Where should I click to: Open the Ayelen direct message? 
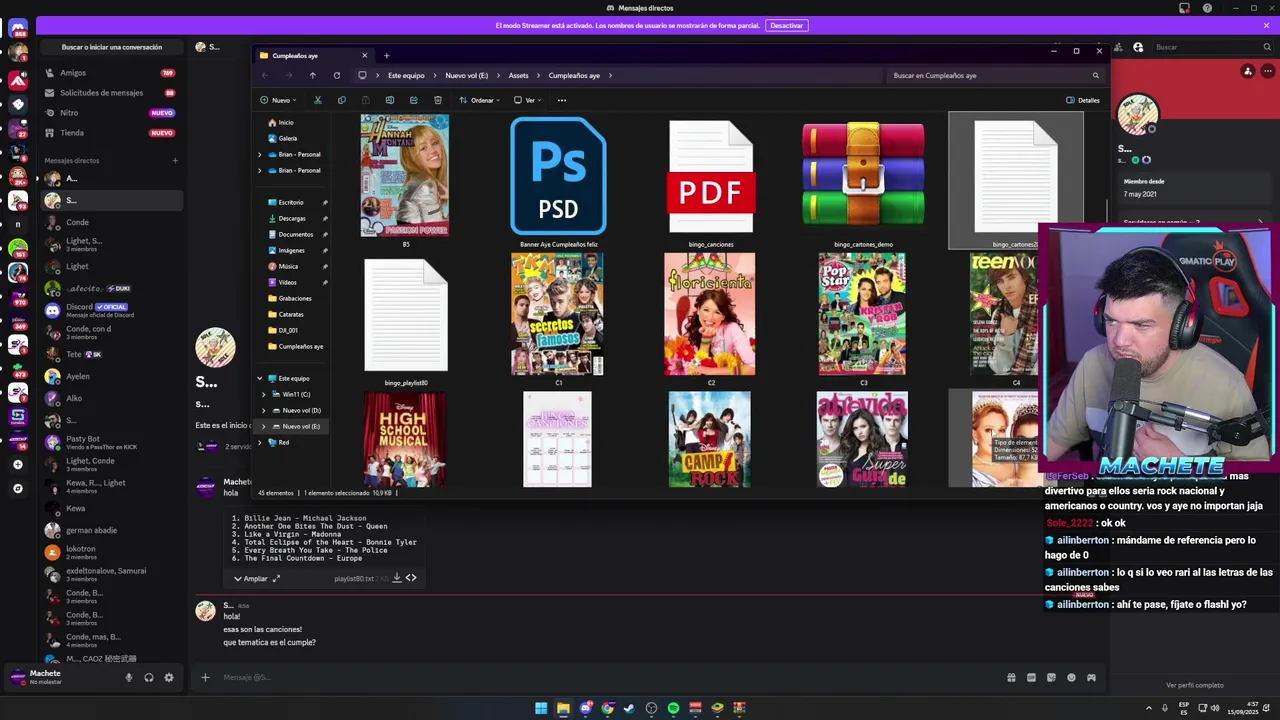coord(111,376)
